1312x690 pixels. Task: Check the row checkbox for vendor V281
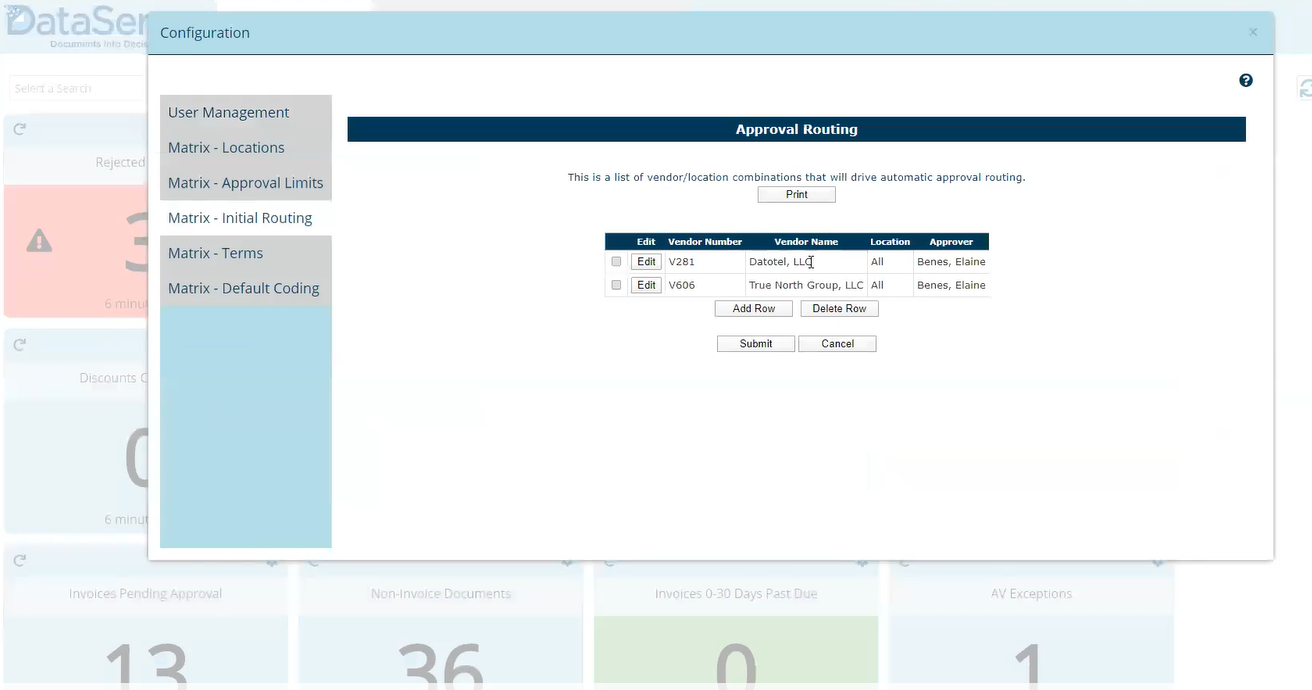click(x=616, y=261)
